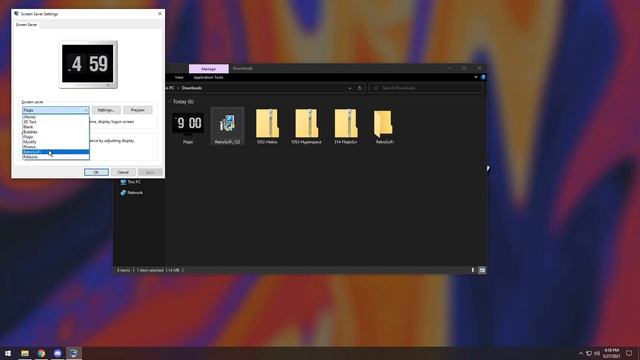Choose 3D Text from the screen saver list
This screenshot has height=360, width=640.
pos(56,122)
